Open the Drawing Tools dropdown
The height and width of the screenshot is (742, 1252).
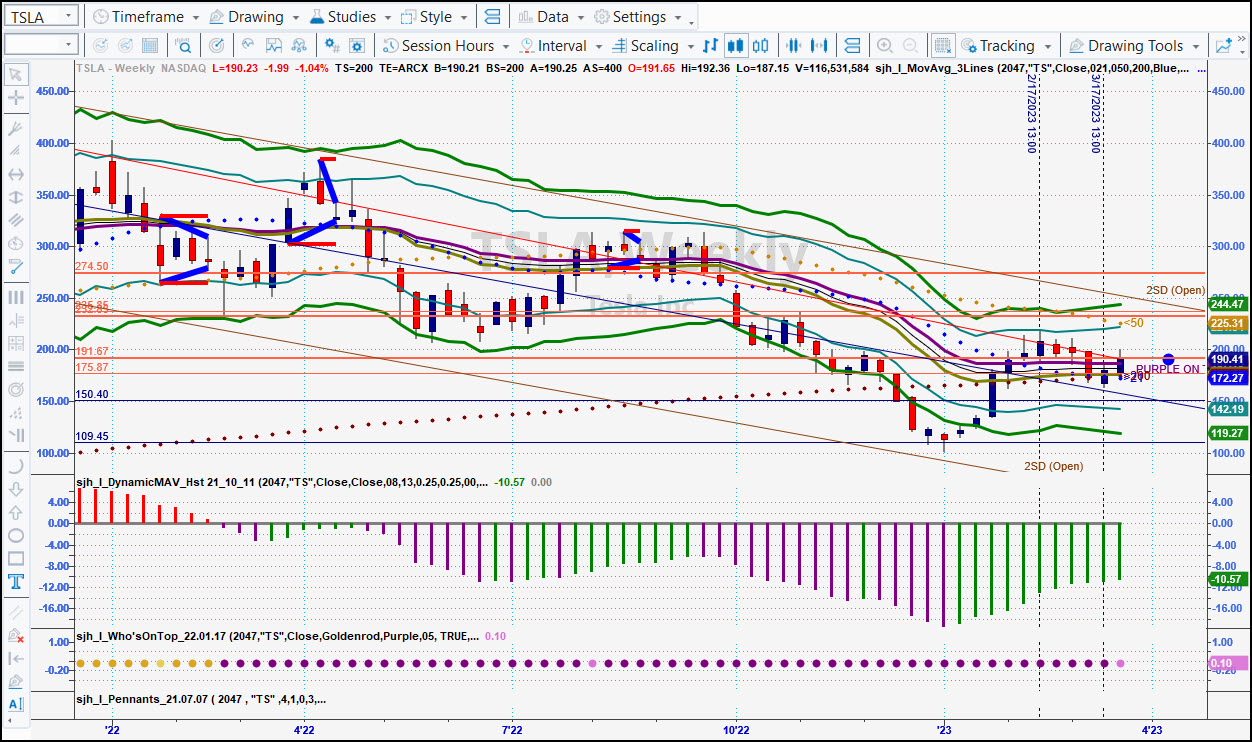pos(1133,45)
